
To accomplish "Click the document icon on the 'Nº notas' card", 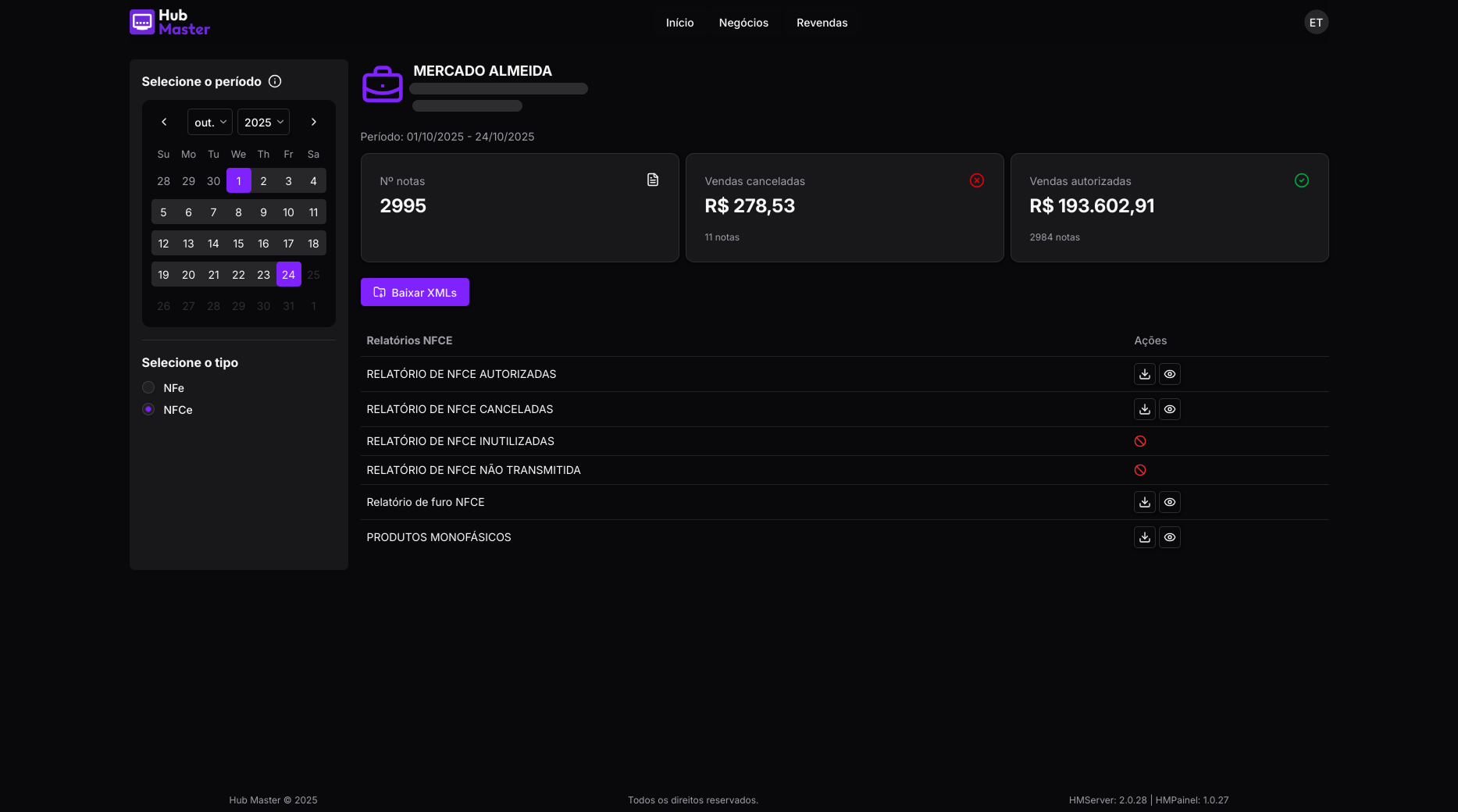I will coord(653,180).
